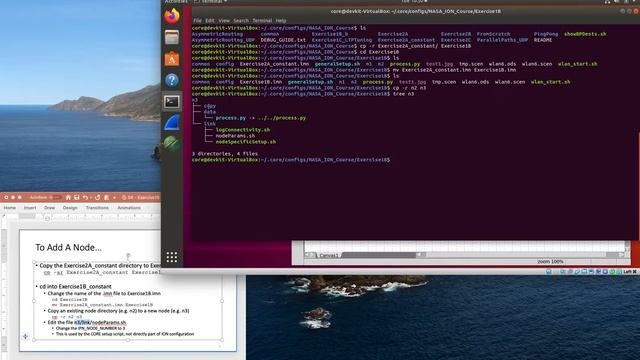Open the terminal Search menu

click(x=241, y=20)
